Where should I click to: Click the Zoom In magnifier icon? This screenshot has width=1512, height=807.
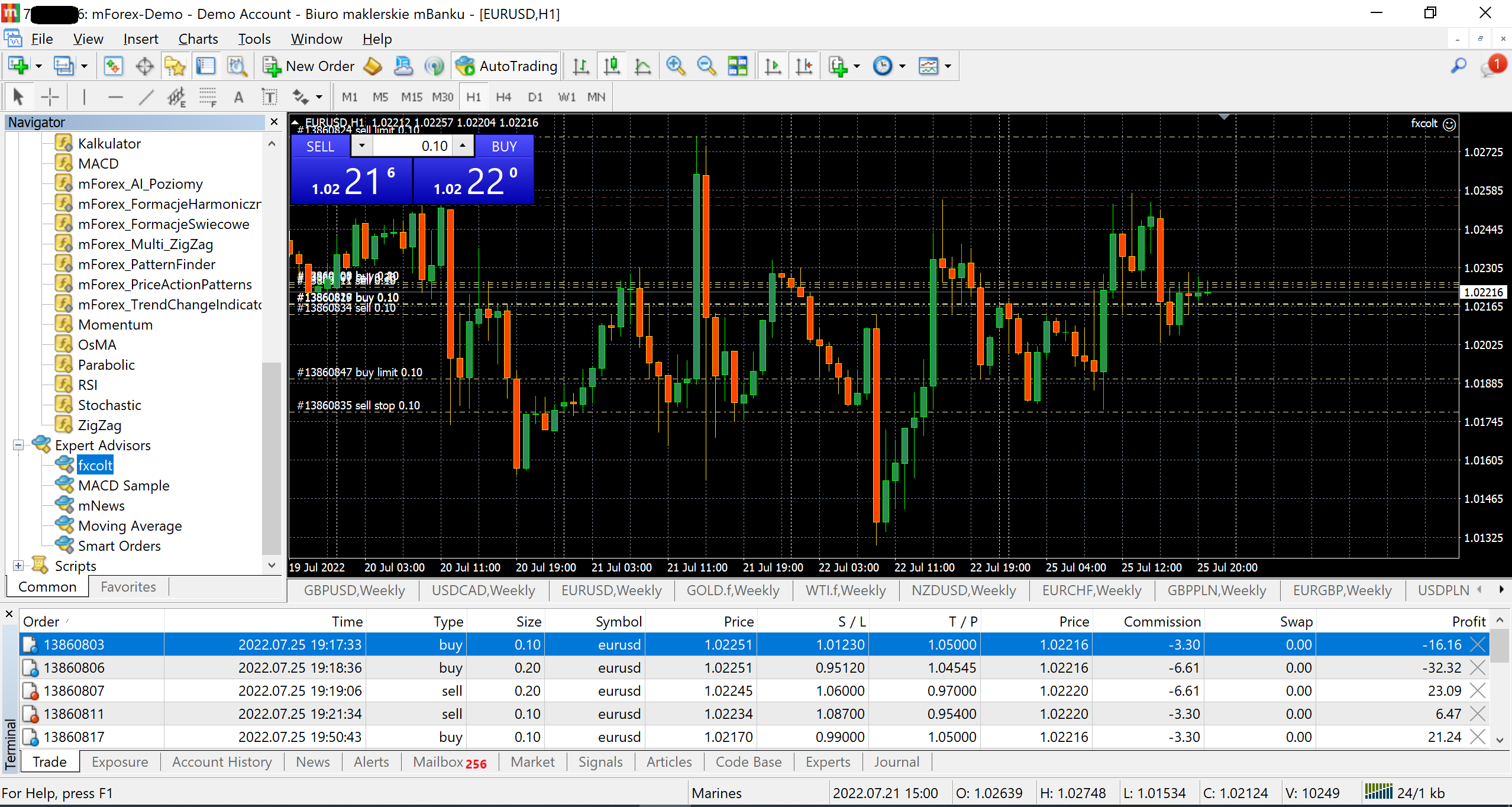[675, 66]
